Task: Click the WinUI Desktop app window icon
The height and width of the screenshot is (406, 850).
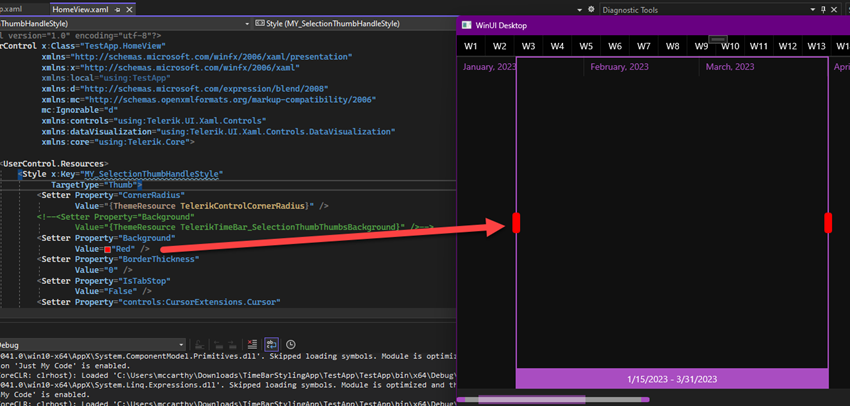Action: (x=467, y=25)
